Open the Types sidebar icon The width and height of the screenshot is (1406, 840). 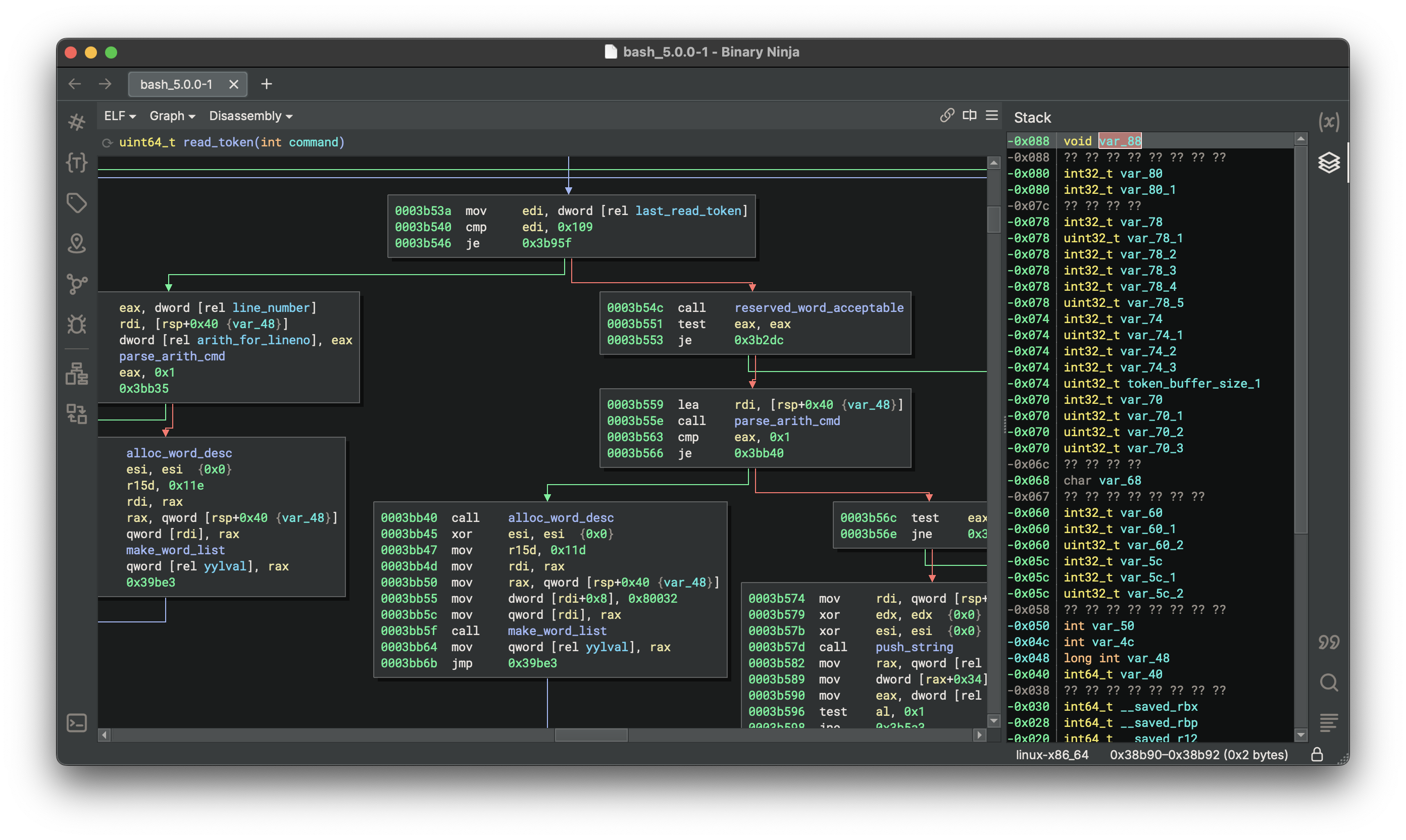[x=76, y=163]
